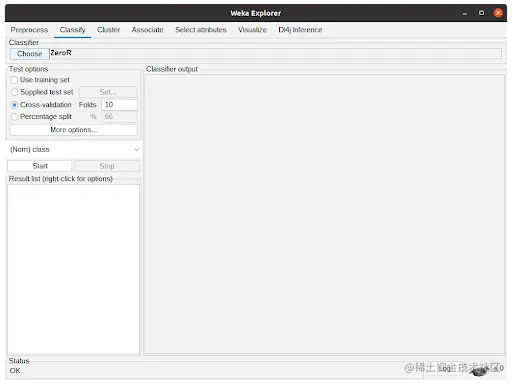The image size is (512, 385).
Task: Open the Select attributes tab
Action: (201, 30)
